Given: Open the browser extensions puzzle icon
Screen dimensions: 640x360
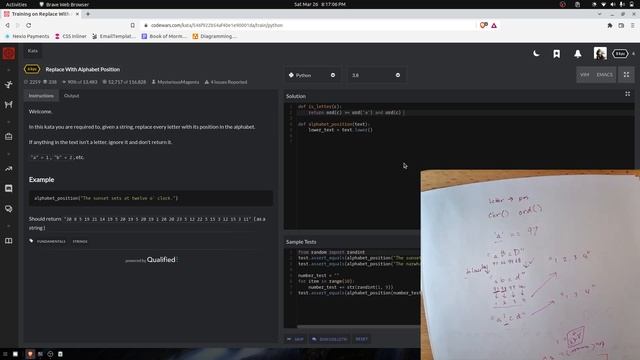Looking at the screenshot, I should (x=610, y=25).
